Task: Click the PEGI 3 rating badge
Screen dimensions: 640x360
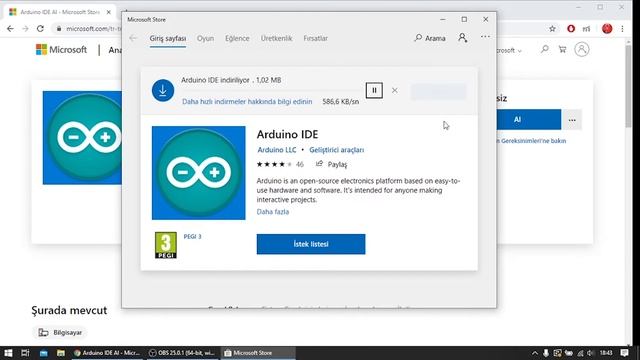Action: tap(166, 245)
